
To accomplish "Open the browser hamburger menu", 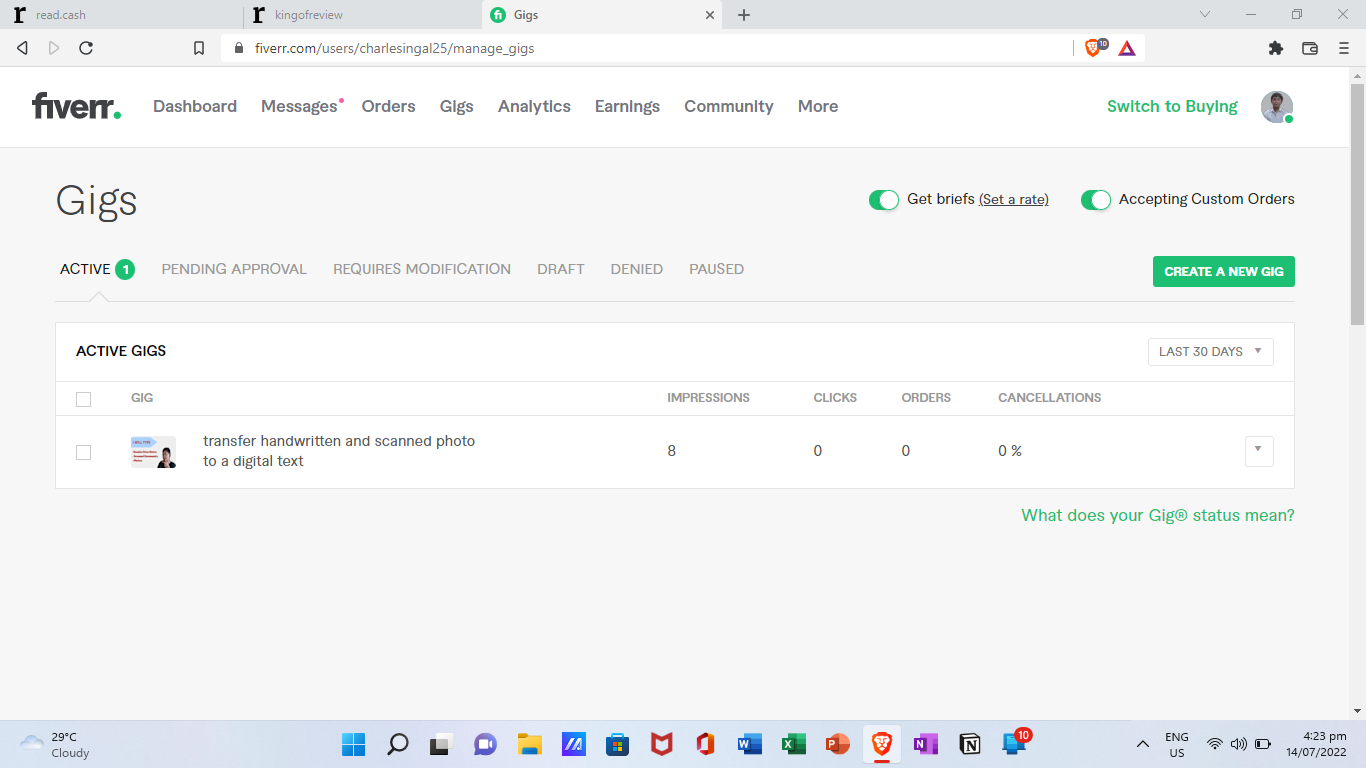I will 1344,48.
